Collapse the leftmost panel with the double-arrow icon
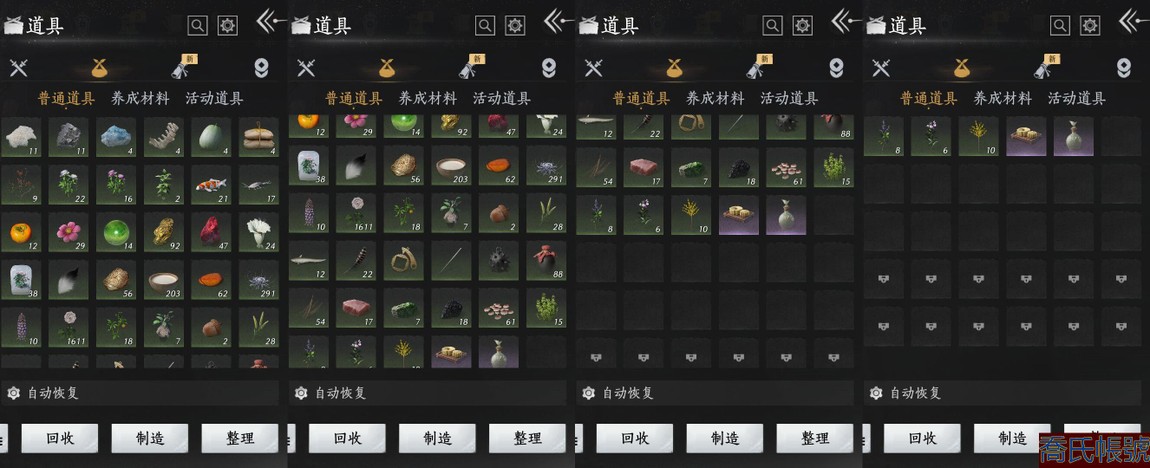The height and width of the screenshot is (468, 1150). pyautogui.click(x=269, y=21)
